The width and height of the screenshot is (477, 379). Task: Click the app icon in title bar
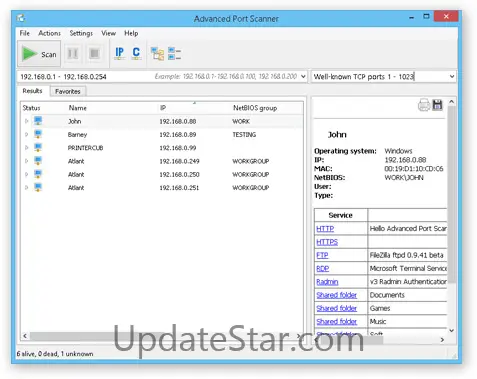pos(21,18)
